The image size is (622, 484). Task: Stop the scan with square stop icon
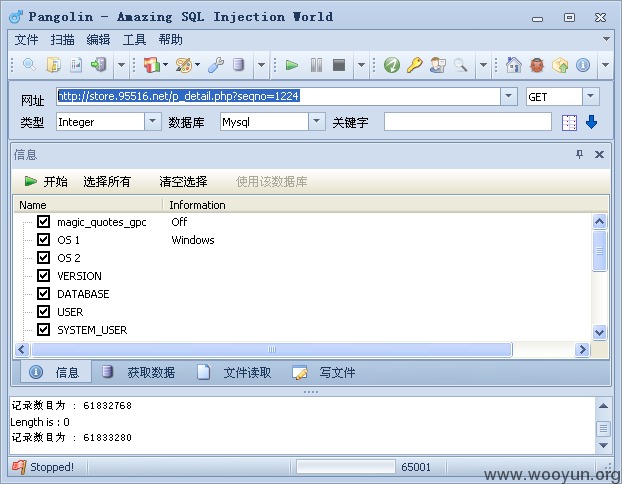339,65
